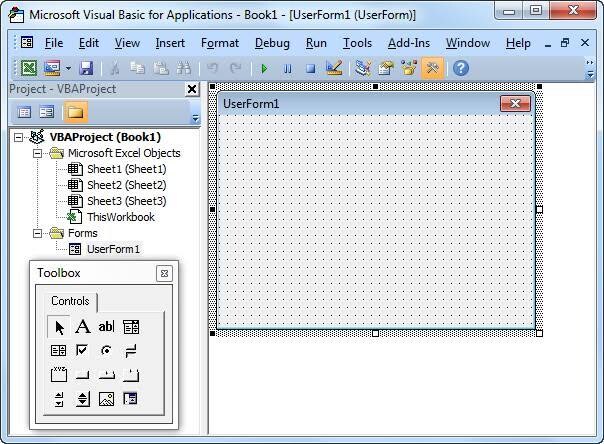Toggle the Toolbox toolbar icon
Screen dimensions: 604x444
[433, 68]
